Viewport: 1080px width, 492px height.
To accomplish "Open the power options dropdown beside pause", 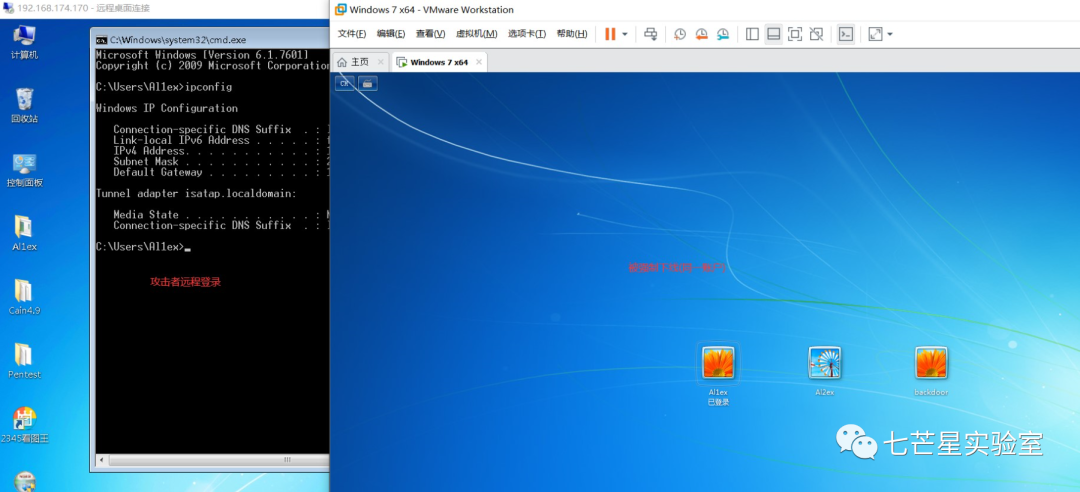I will click(x=625, y=34).
